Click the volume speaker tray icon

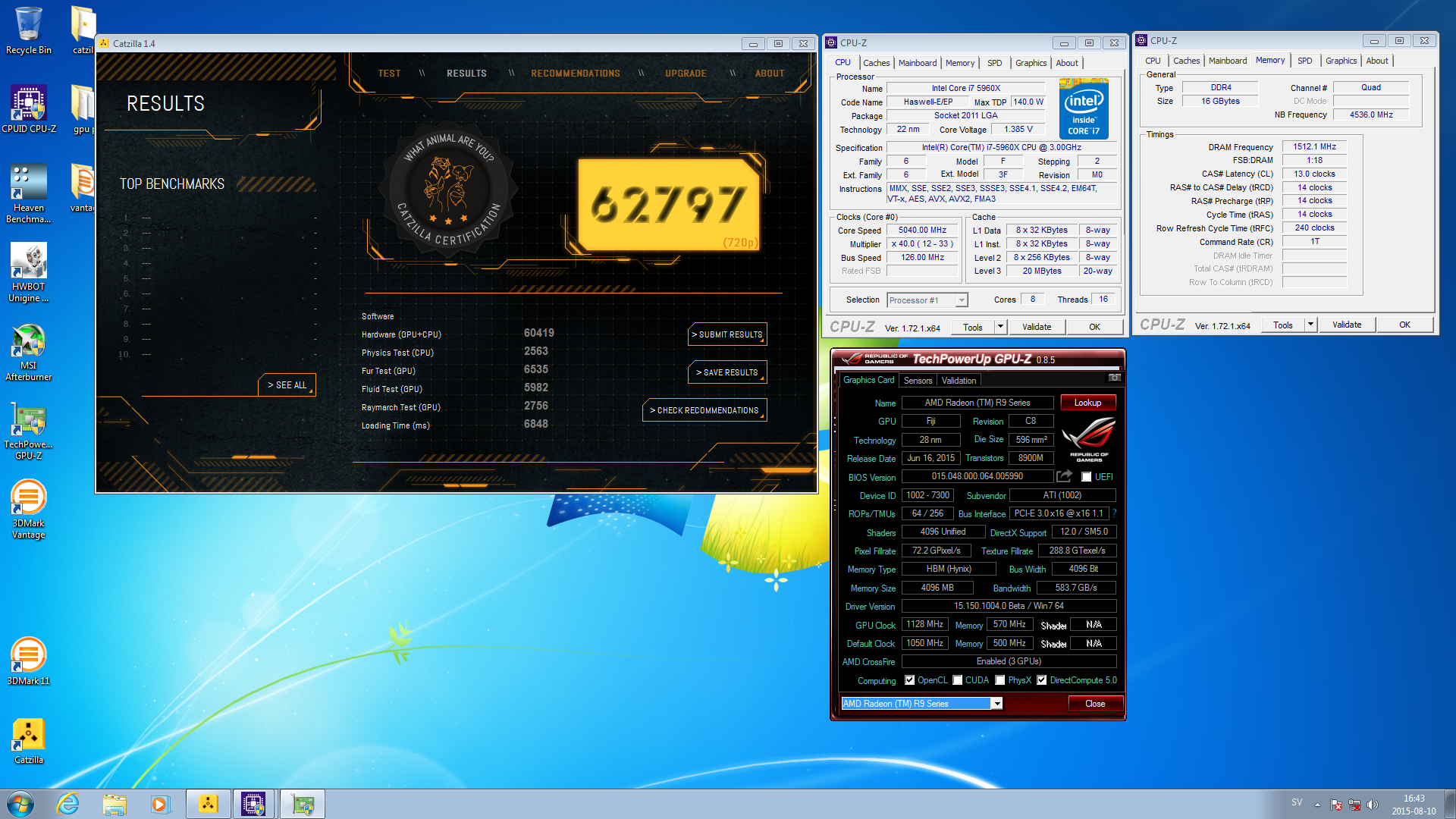click(1373, 805)
